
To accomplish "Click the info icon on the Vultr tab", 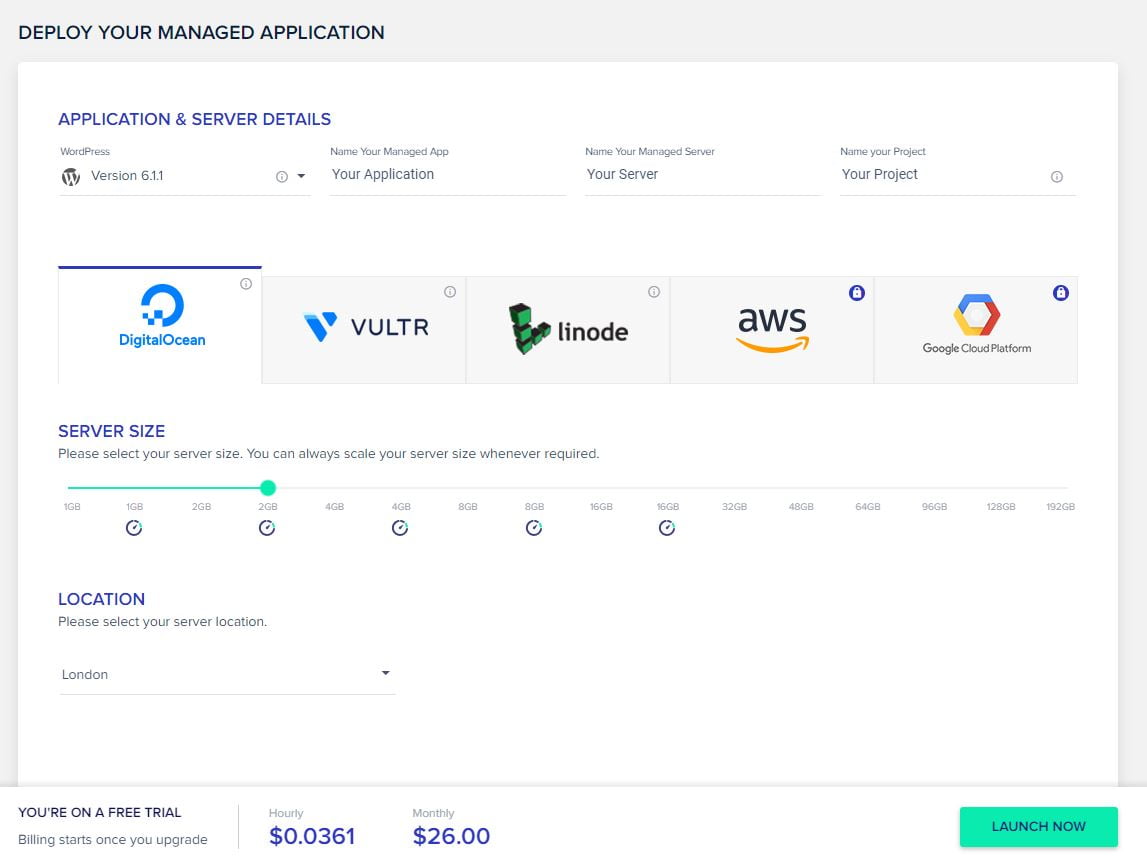I will pos(450,292).
